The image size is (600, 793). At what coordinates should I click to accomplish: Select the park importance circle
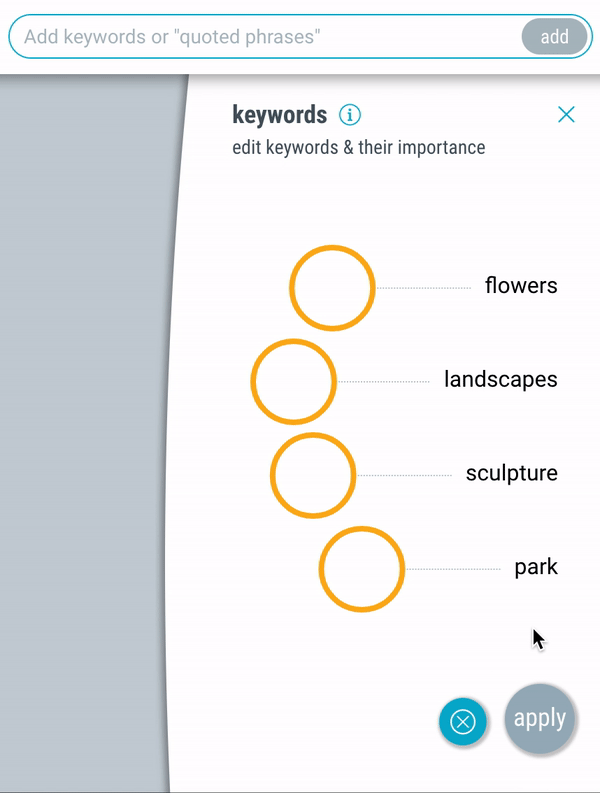coord(362,569)
